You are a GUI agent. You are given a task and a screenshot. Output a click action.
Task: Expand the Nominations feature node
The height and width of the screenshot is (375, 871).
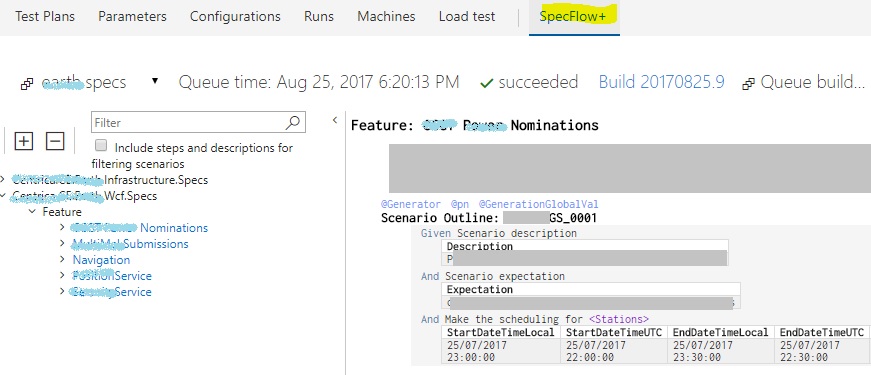(63, 227)
